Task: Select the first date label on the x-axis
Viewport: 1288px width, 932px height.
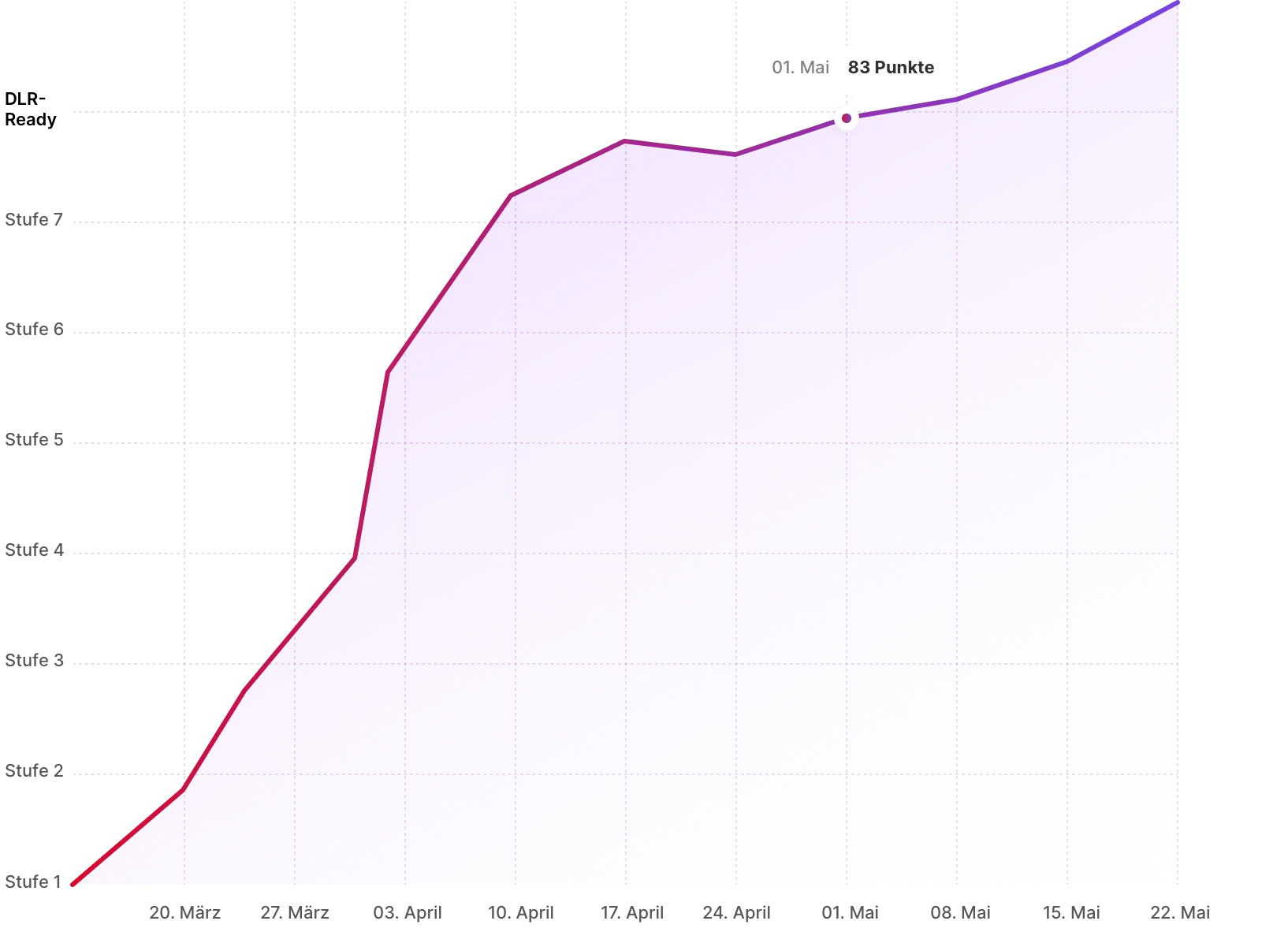Action: point(183,913)
